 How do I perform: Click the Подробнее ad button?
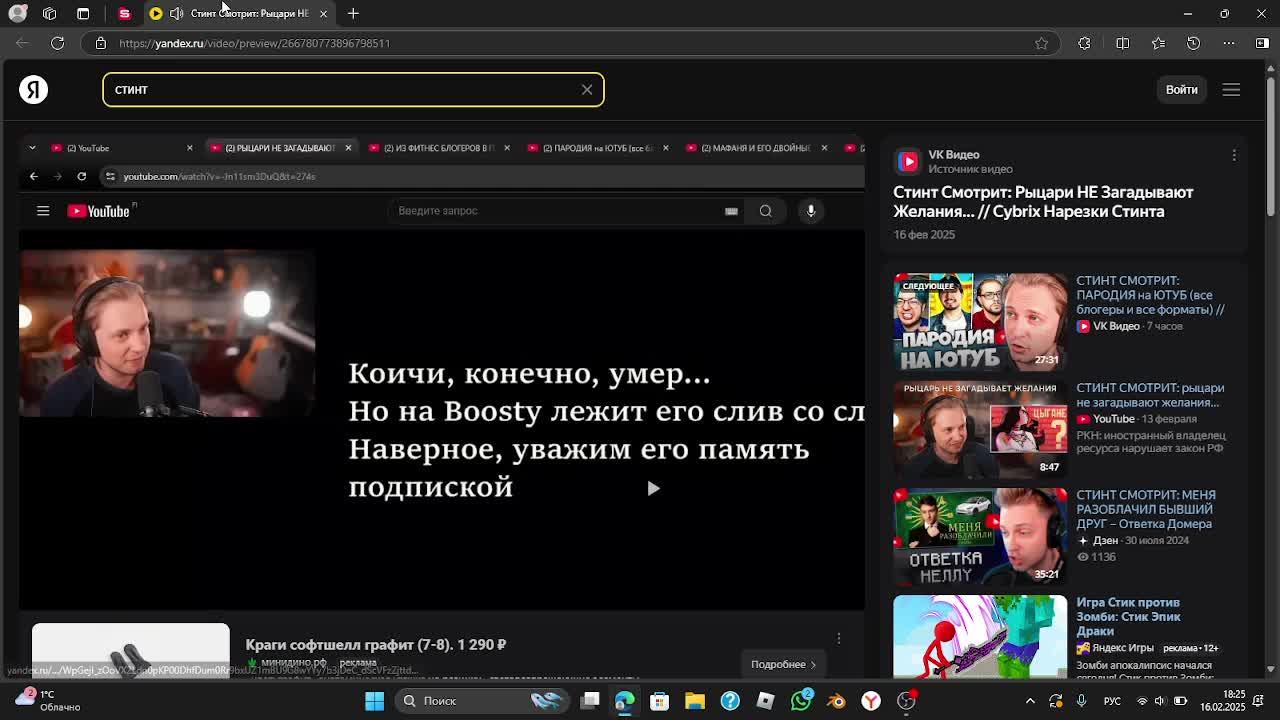(784, 664)
